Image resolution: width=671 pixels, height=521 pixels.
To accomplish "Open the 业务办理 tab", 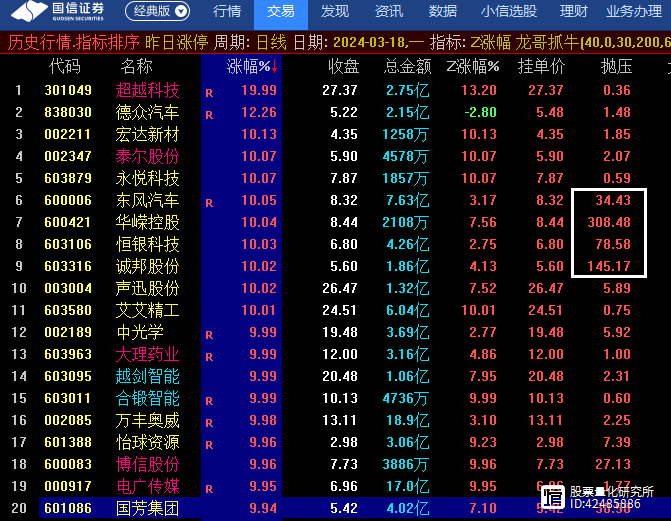I will pyautogui.click(x=634, y=12).
